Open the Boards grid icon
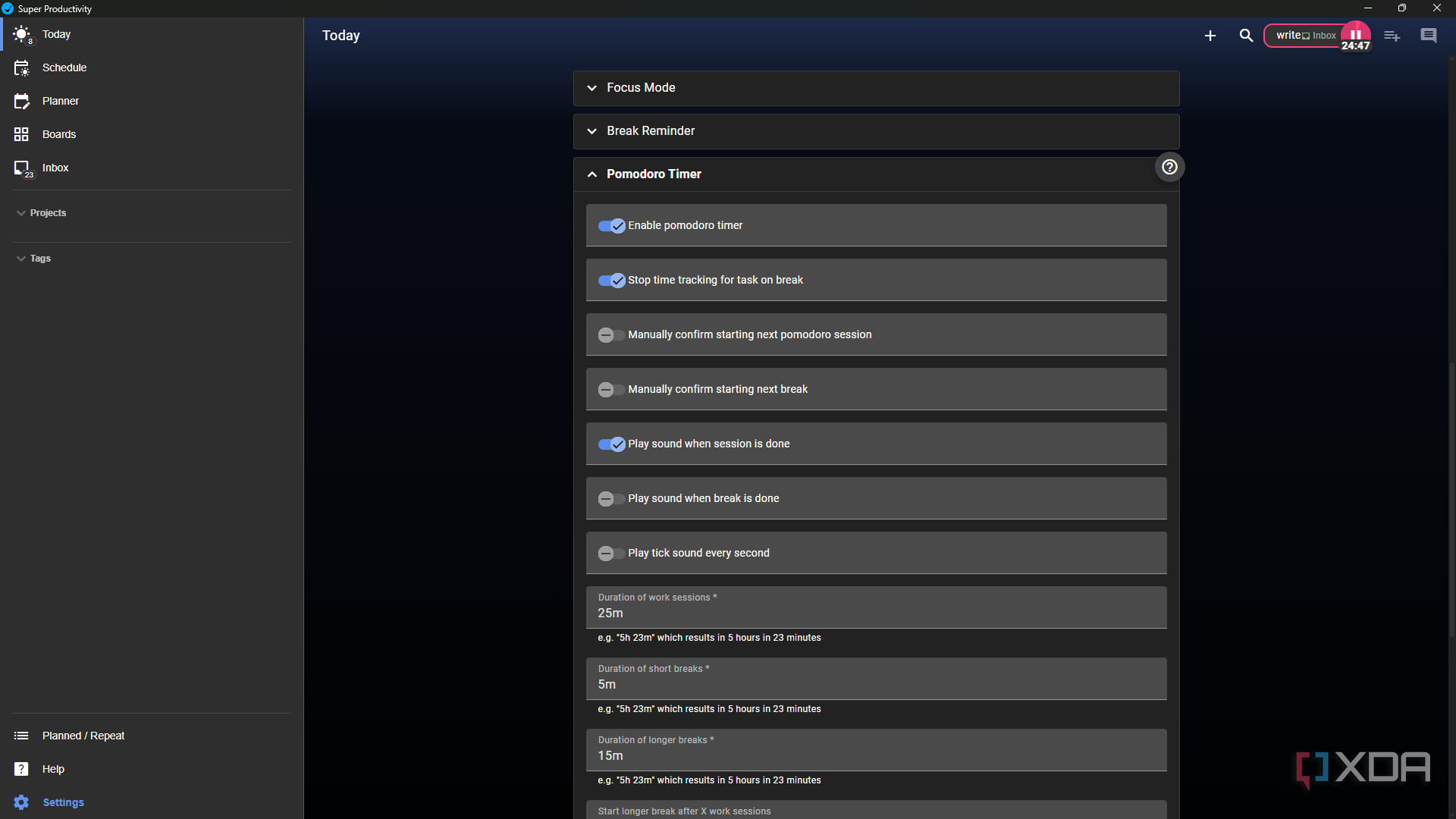This screenshot has width=1456, height=819. (21, 134)
